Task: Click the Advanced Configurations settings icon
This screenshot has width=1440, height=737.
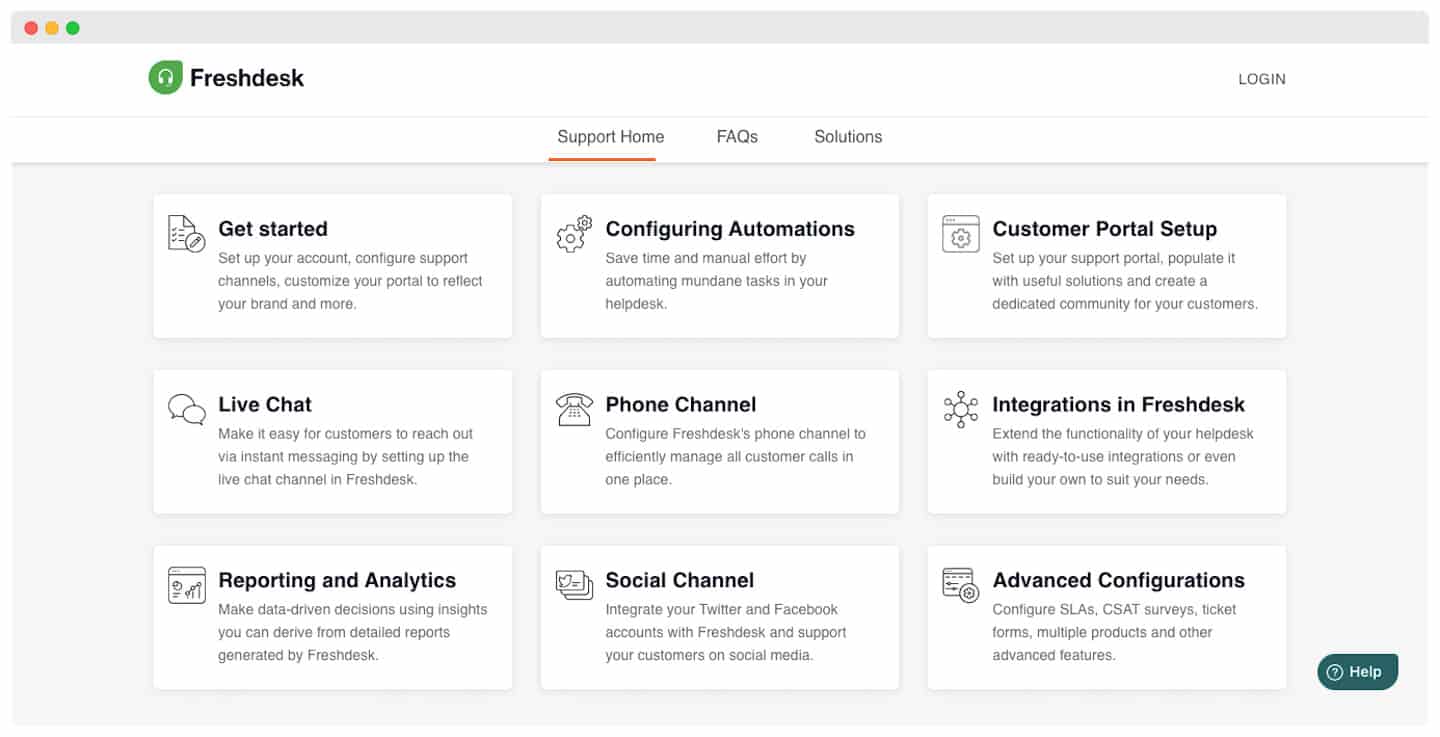Action: point(961,585)
